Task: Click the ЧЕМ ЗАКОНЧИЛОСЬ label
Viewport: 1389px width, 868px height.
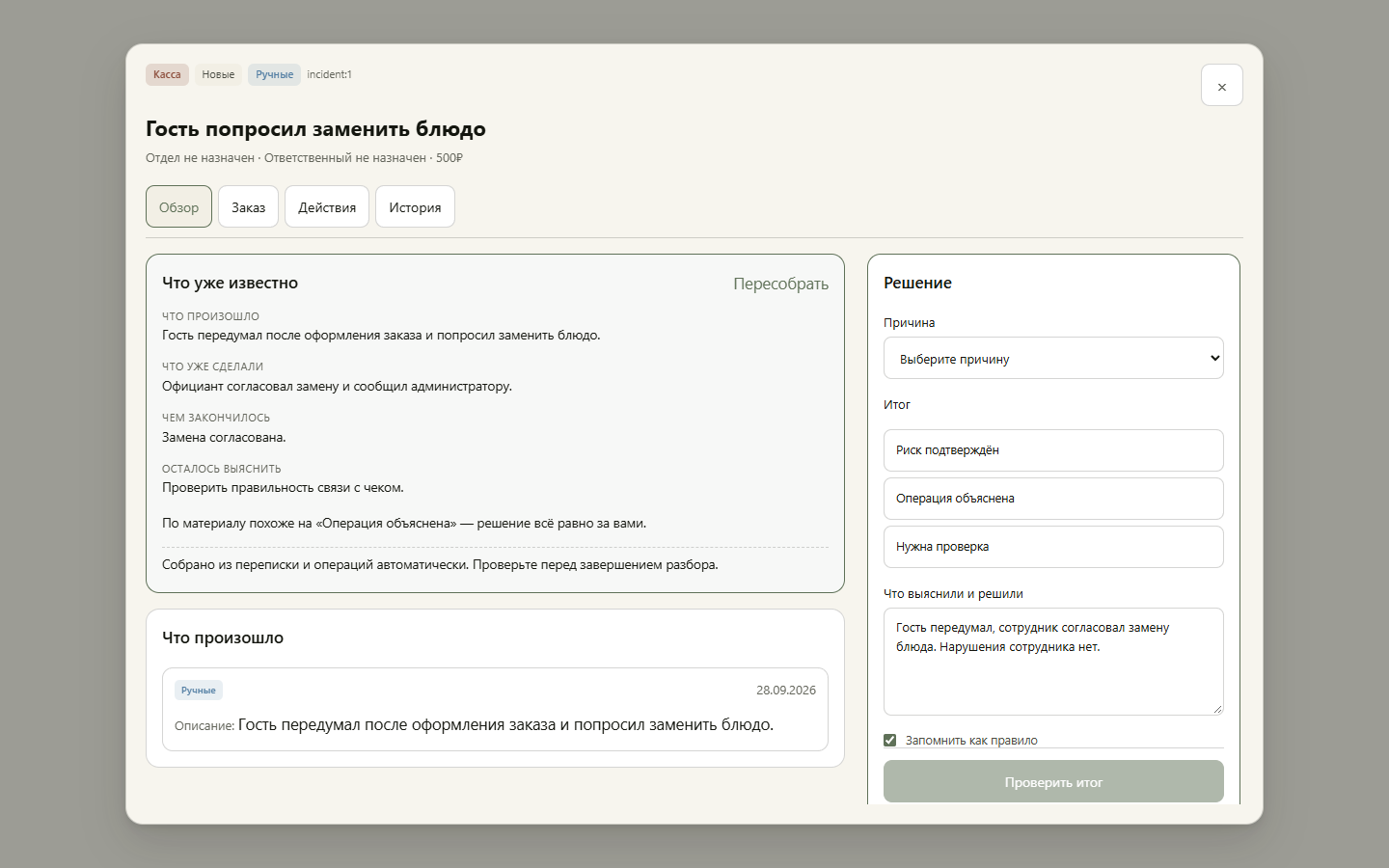Action: tap(216, 418)
